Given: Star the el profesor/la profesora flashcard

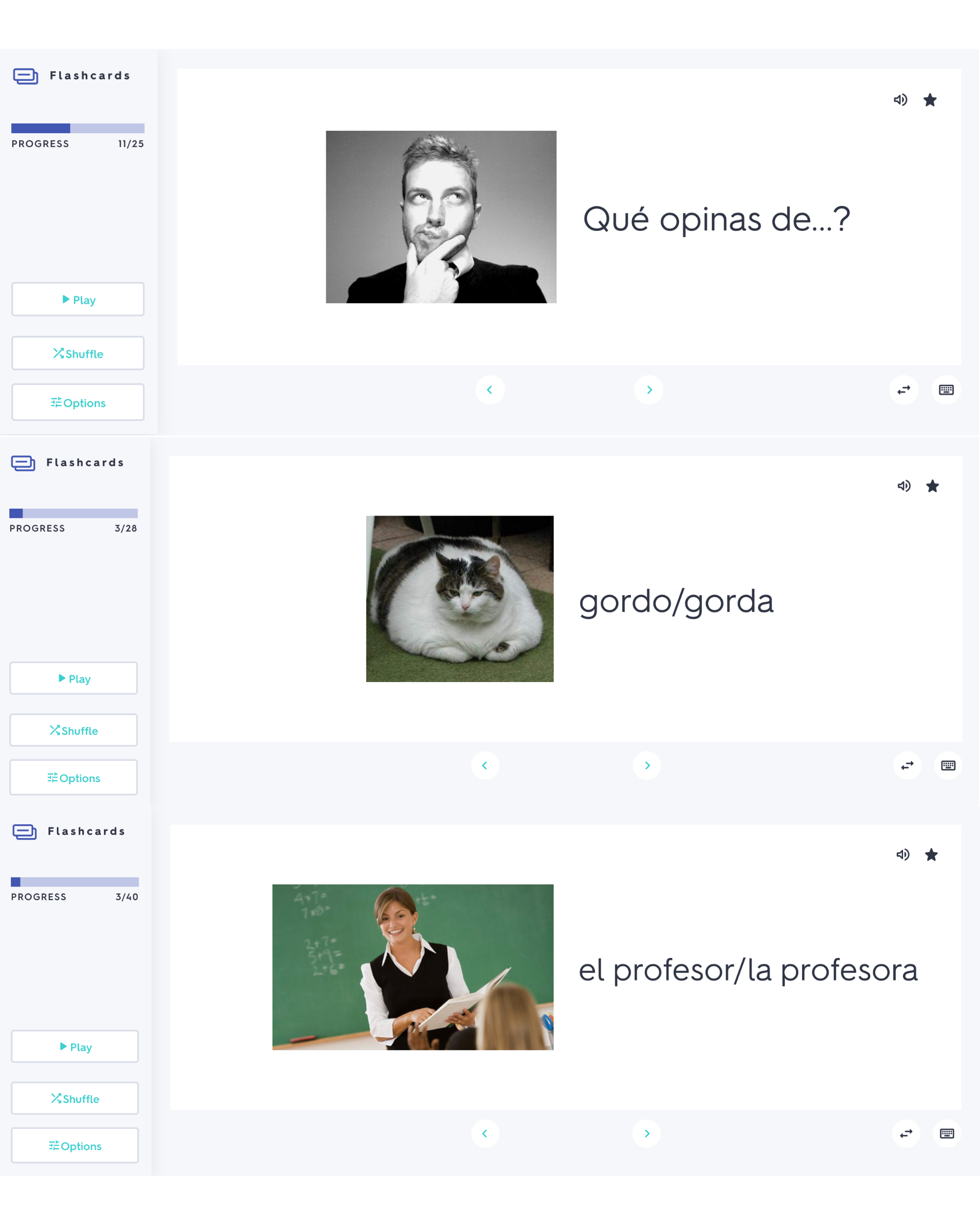Looking at the screenshot, I should point(931,855).
